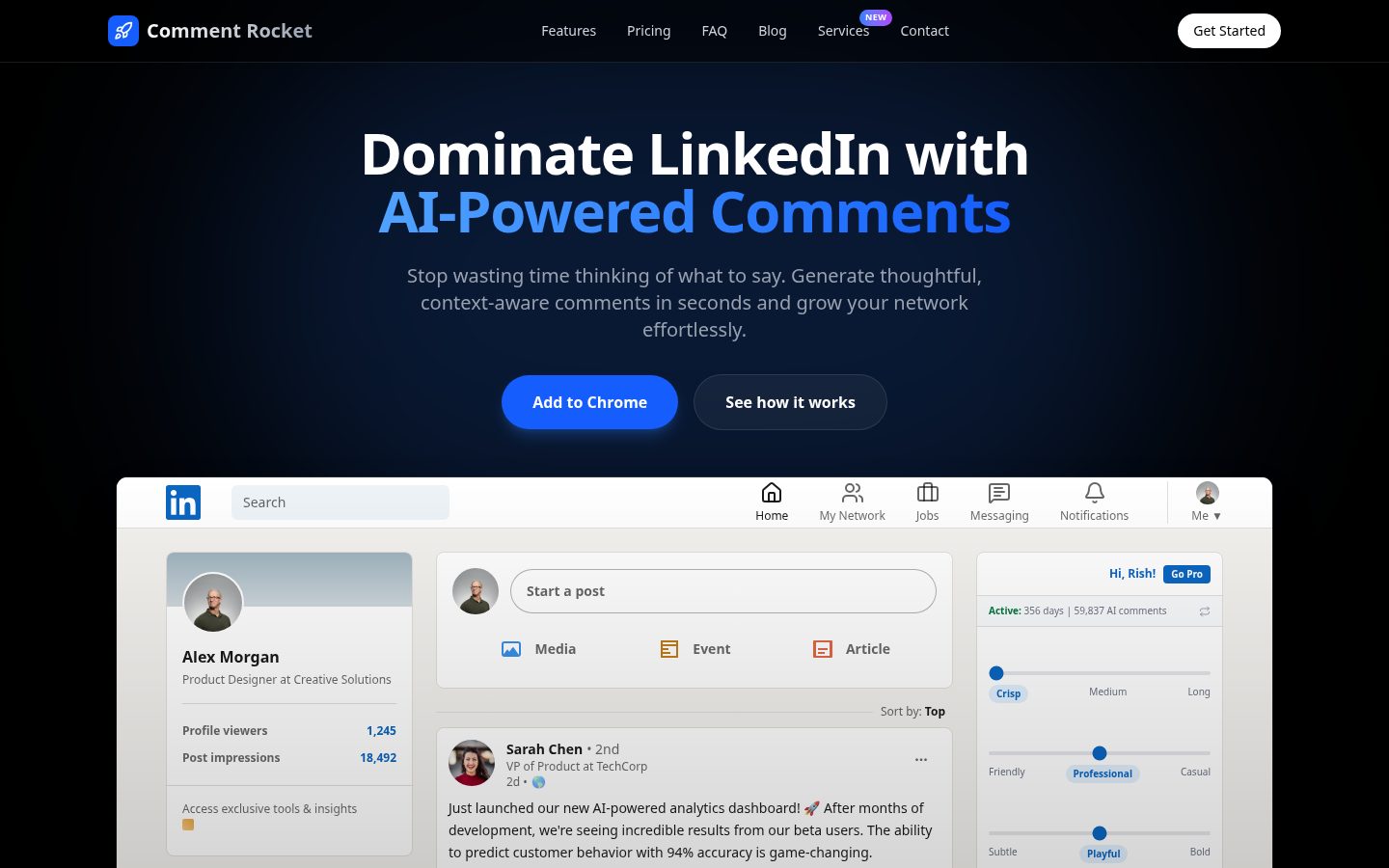Open the Jobs briefcase icon

pos(928,493)
